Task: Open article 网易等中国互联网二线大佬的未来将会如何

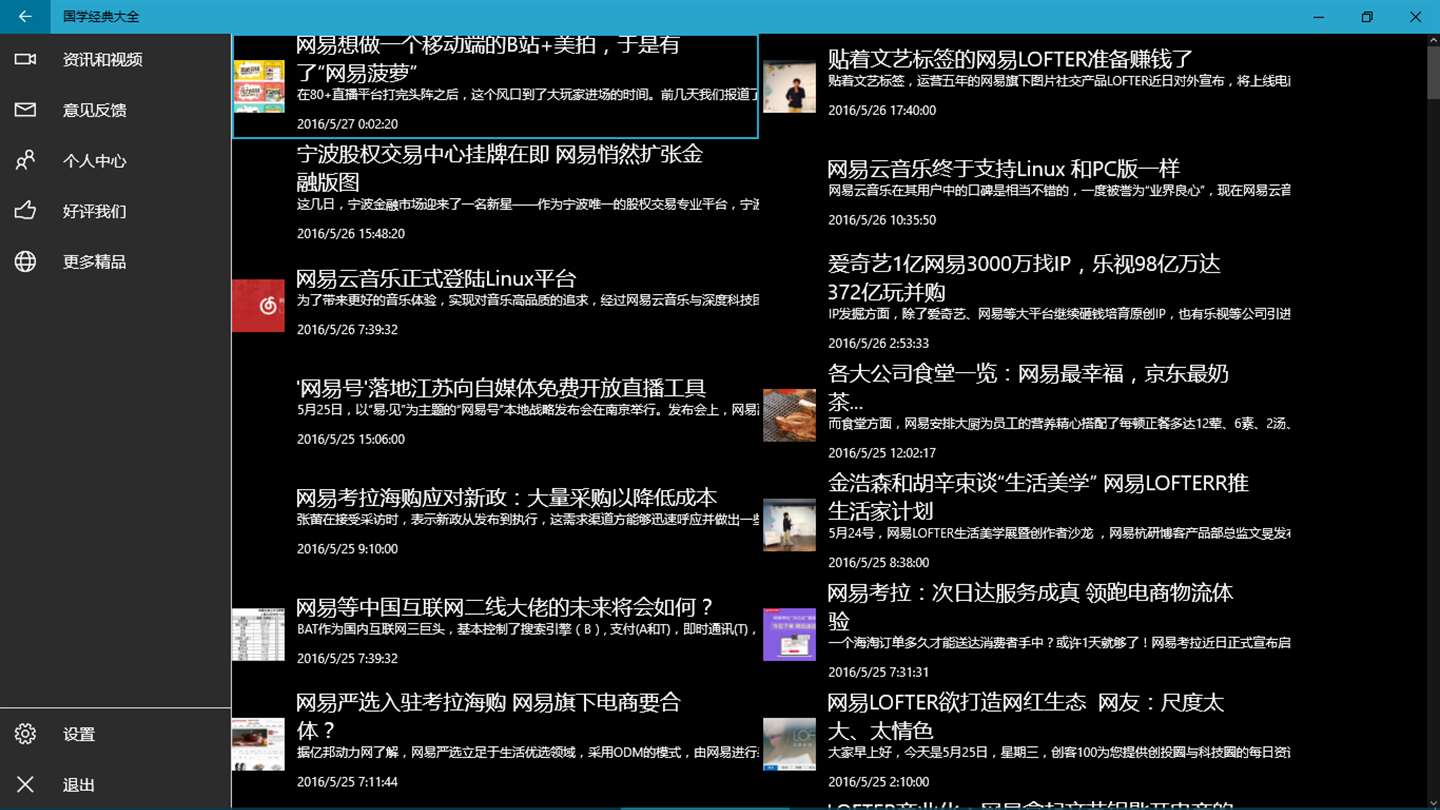Action: click(x=495, y=633)
